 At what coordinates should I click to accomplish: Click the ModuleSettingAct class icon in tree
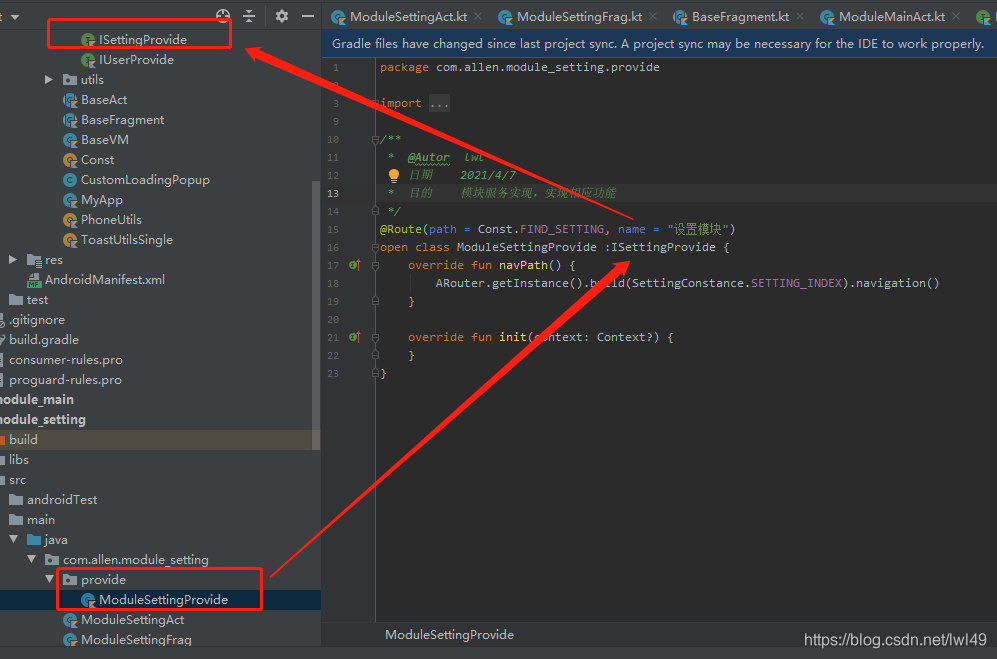click(71, 620)
